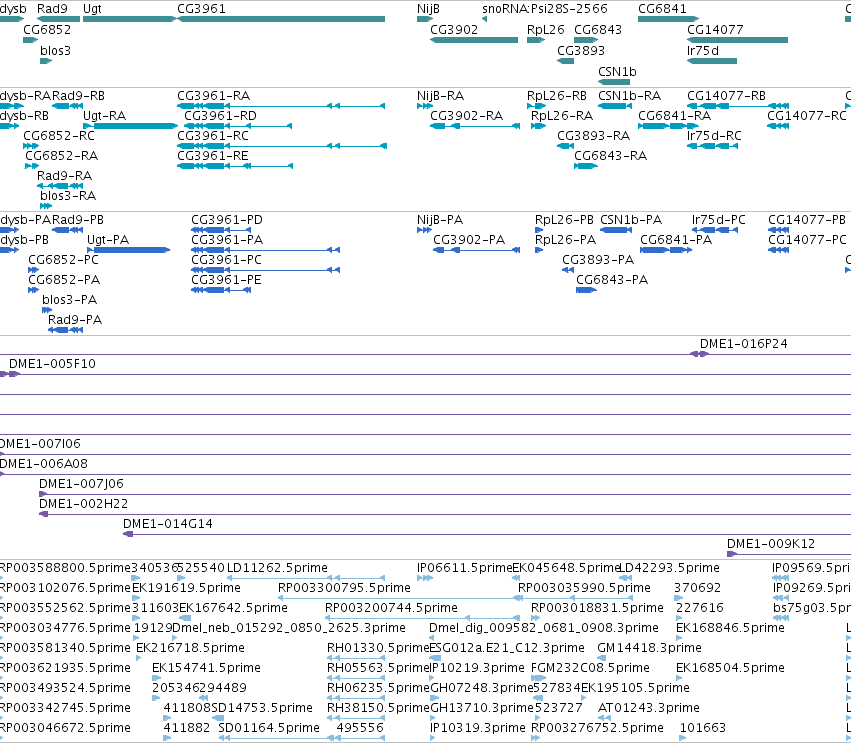Select the DME1-005F10 clone label
The image size is (851, 743).
(52, 364)
